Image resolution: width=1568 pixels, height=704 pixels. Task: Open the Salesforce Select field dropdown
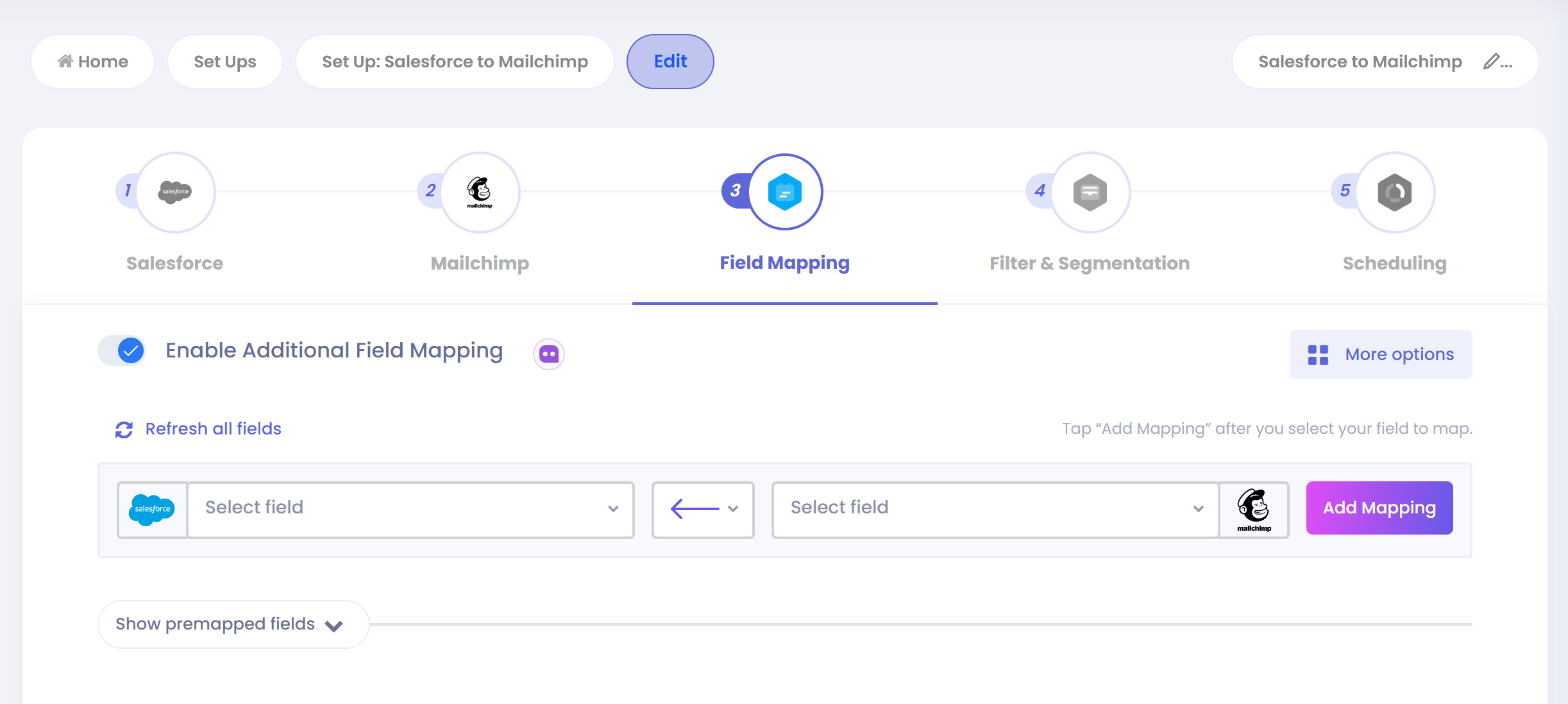410,510
